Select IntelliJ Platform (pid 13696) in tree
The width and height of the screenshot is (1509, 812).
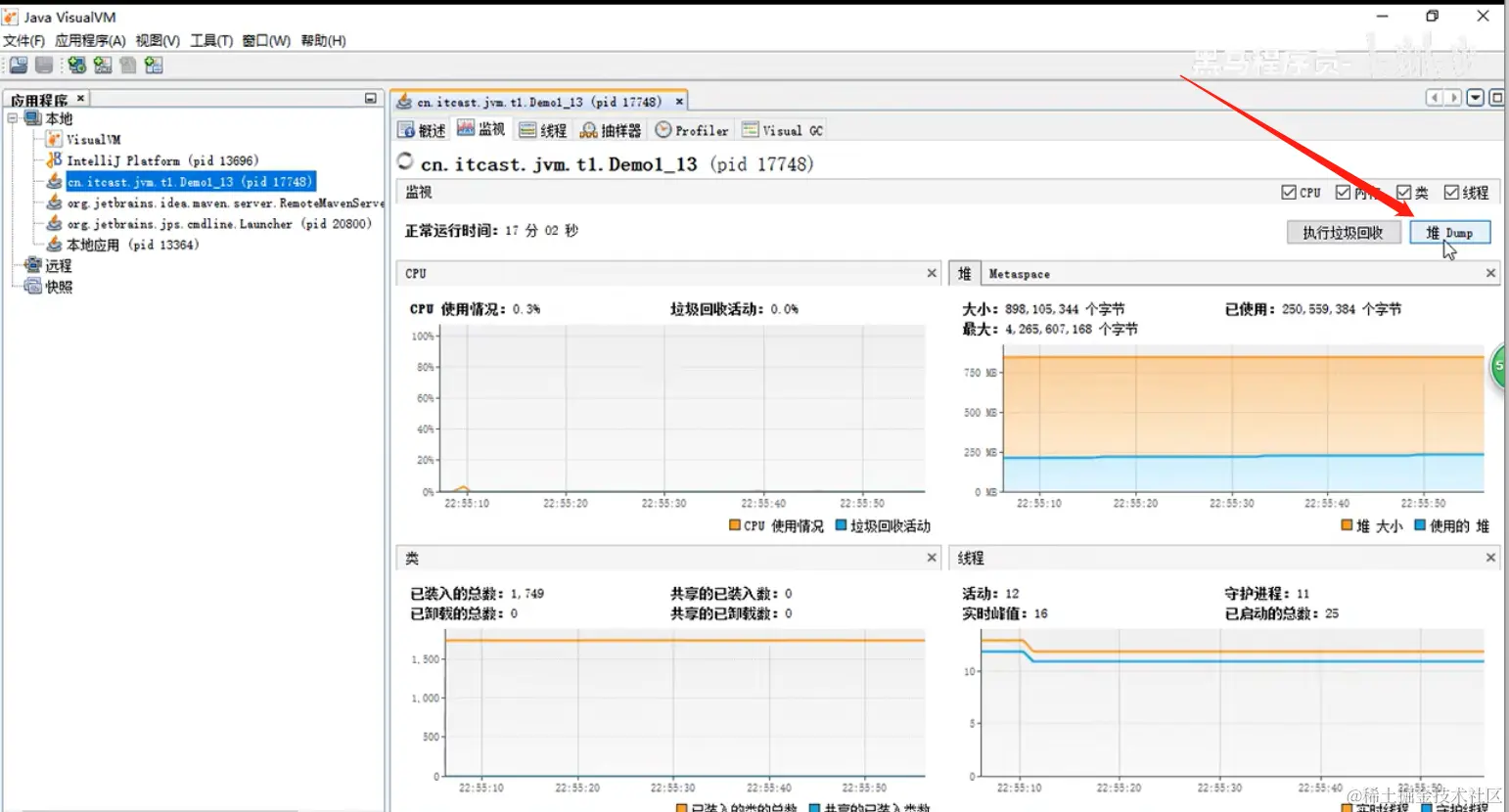click(162, 160)
